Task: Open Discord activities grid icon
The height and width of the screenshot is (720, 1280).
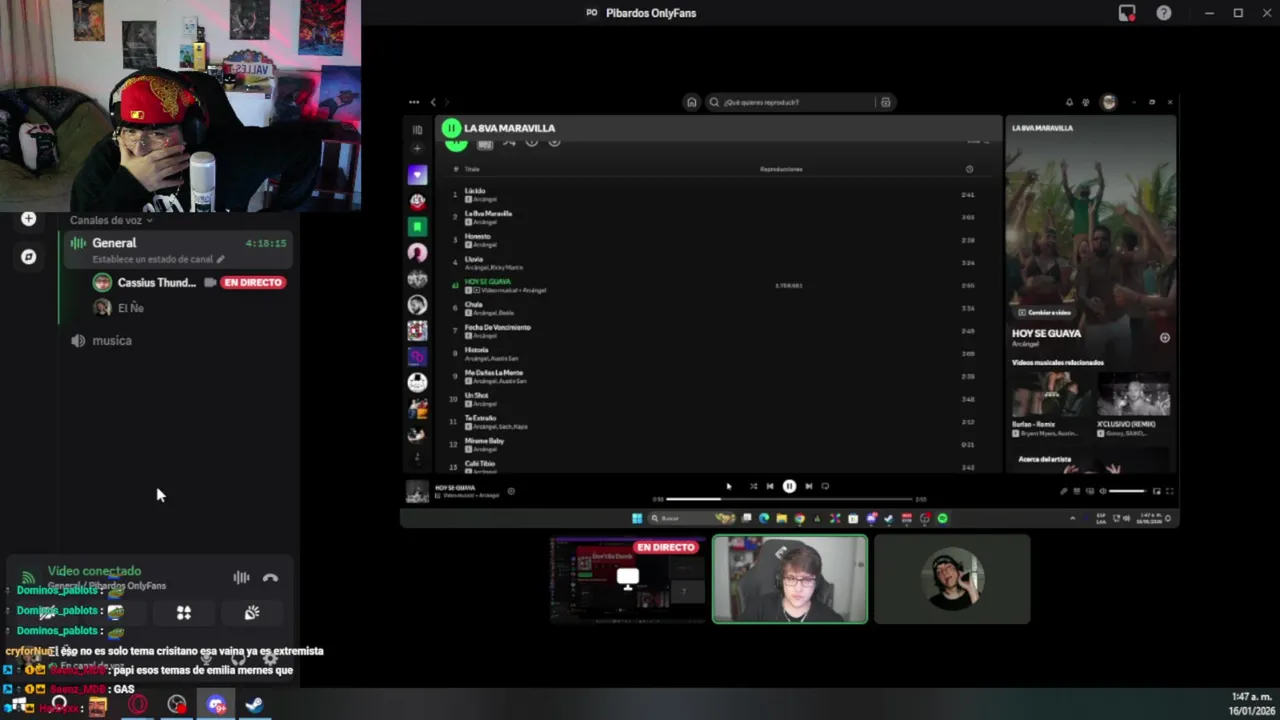Action: point(184,612)
